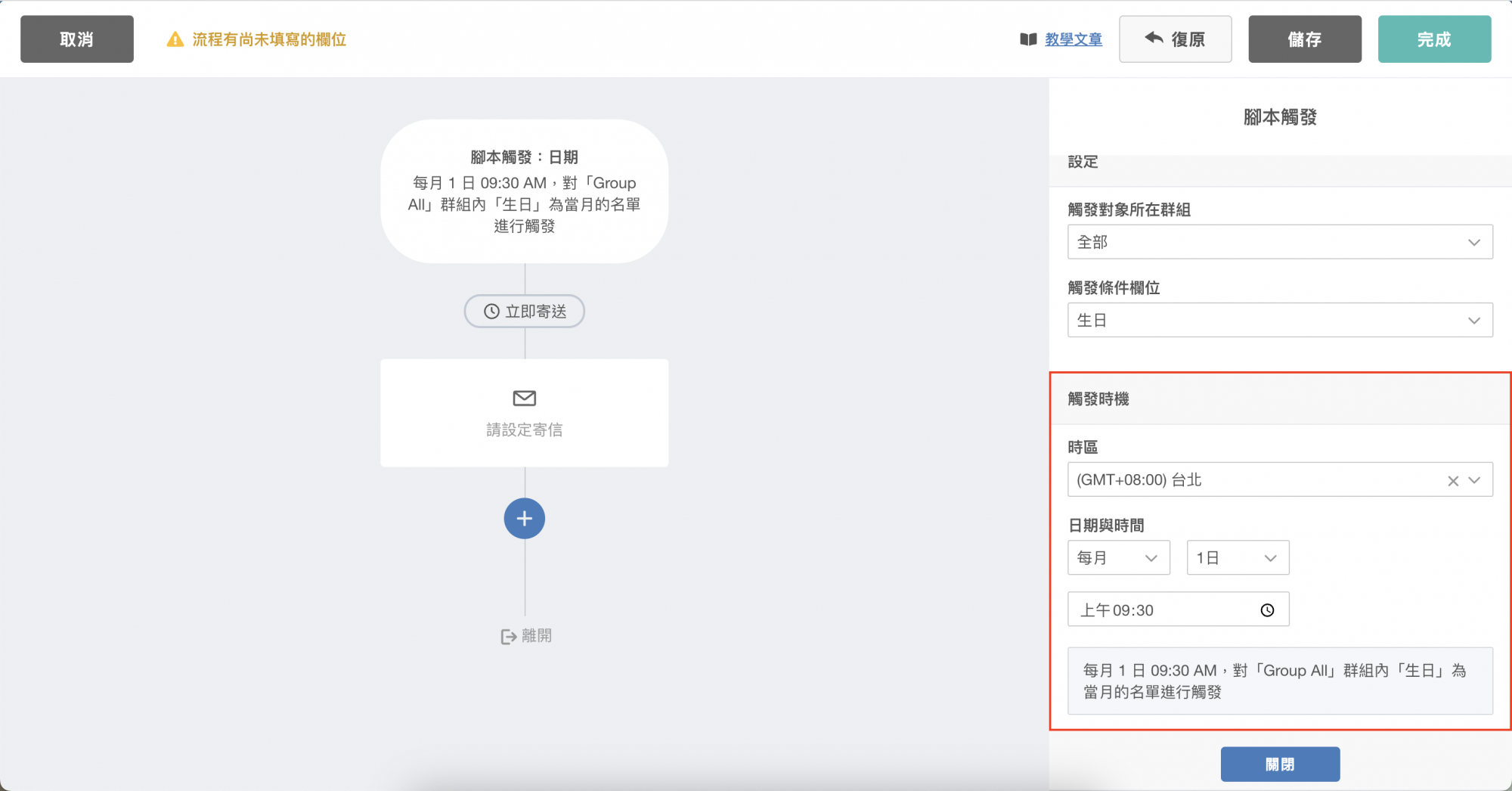
Task: Click the clock icon in 立即寄送
Action: pyautogui.click(x=491, y=312)
